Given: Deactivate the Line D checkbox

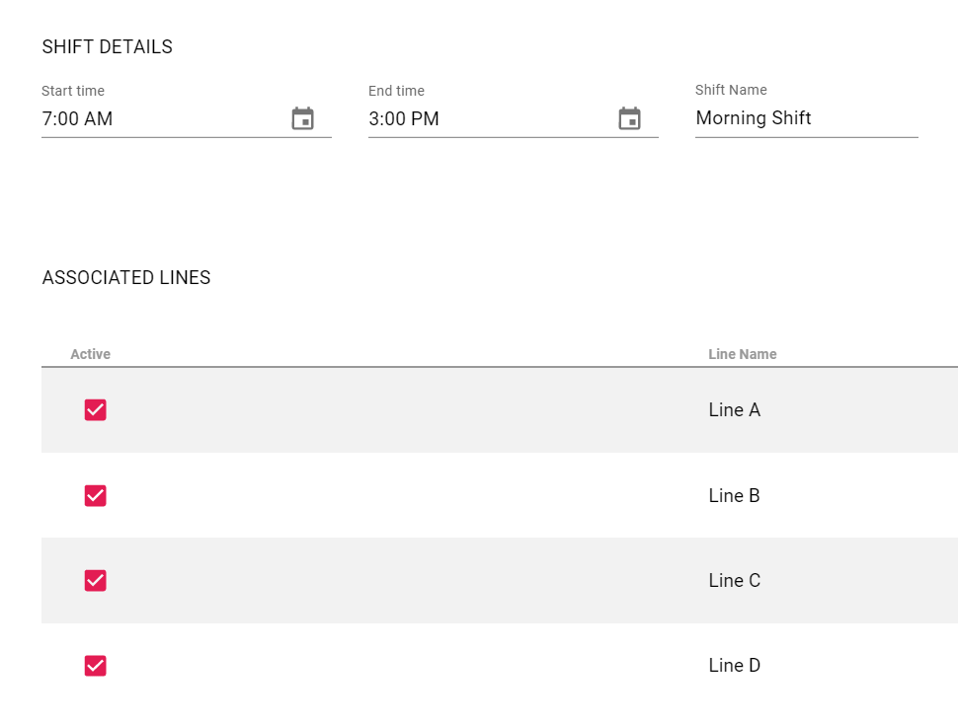Looking at the screenshot, I should 95,666.
